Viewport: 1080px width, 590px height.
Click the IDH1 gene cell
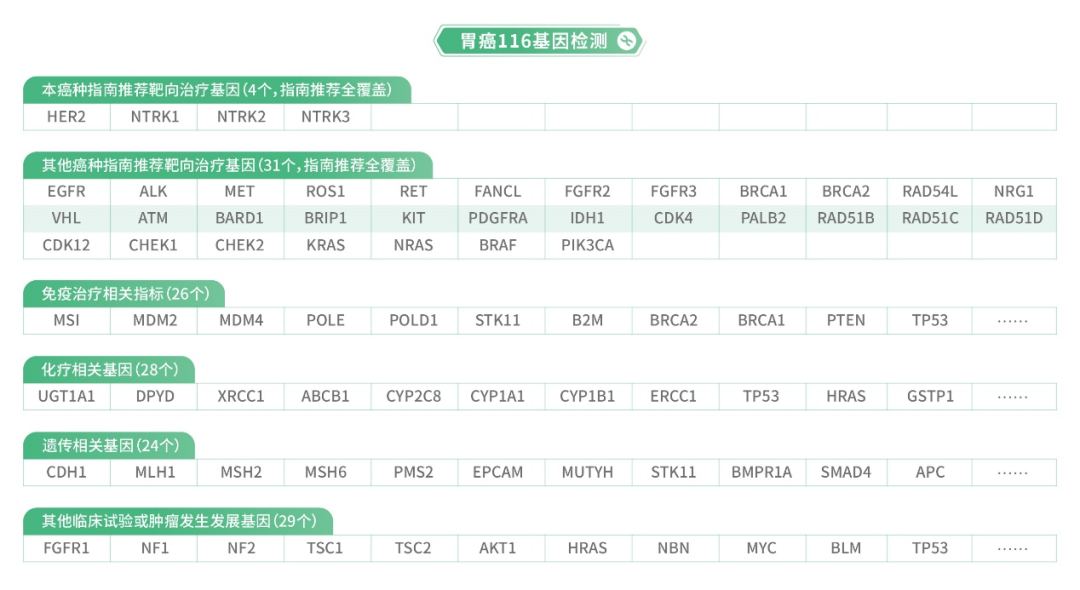(x=588, y=218)
